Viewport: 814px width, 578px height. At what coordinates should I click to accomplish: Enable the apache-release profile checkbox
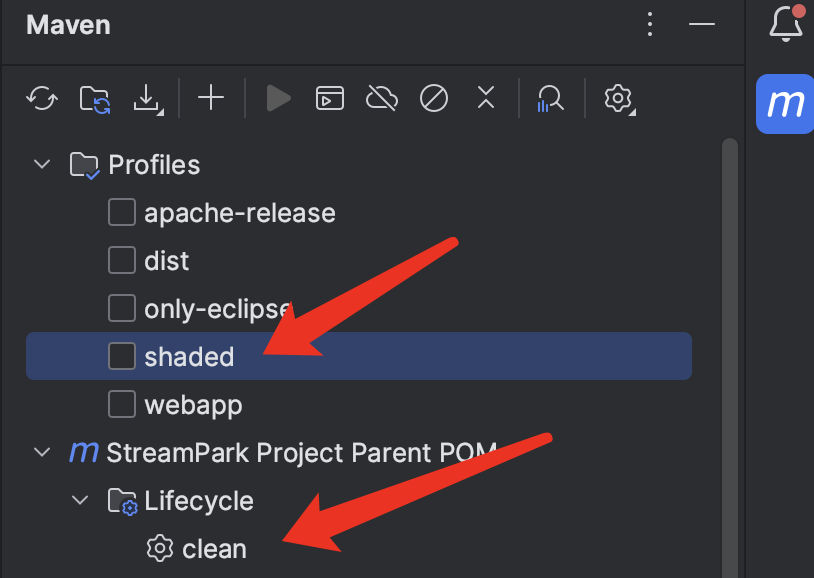(122, 213)
